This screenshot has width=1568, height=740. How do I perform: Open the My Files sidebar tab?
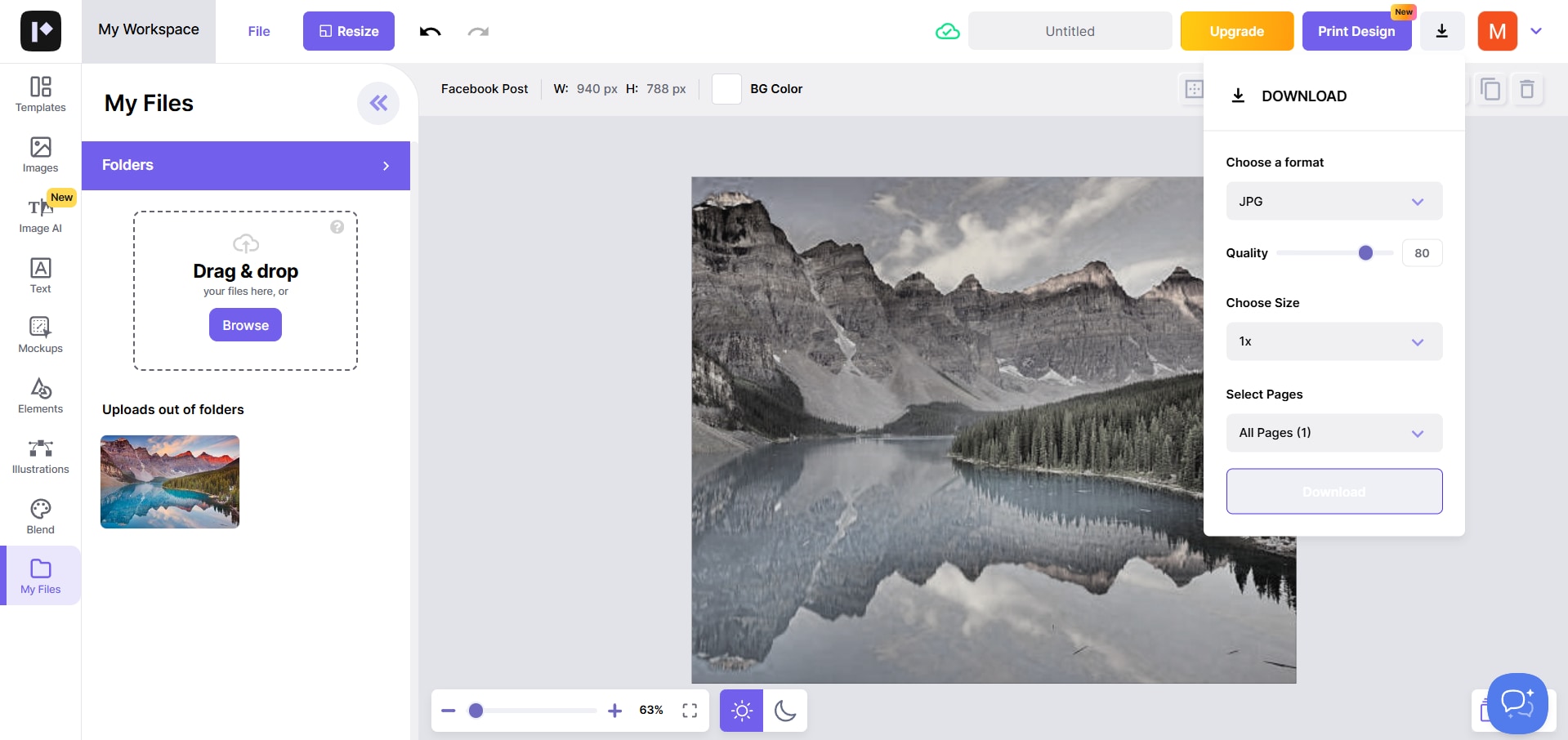pyautogui.click(x=41, y=576)
